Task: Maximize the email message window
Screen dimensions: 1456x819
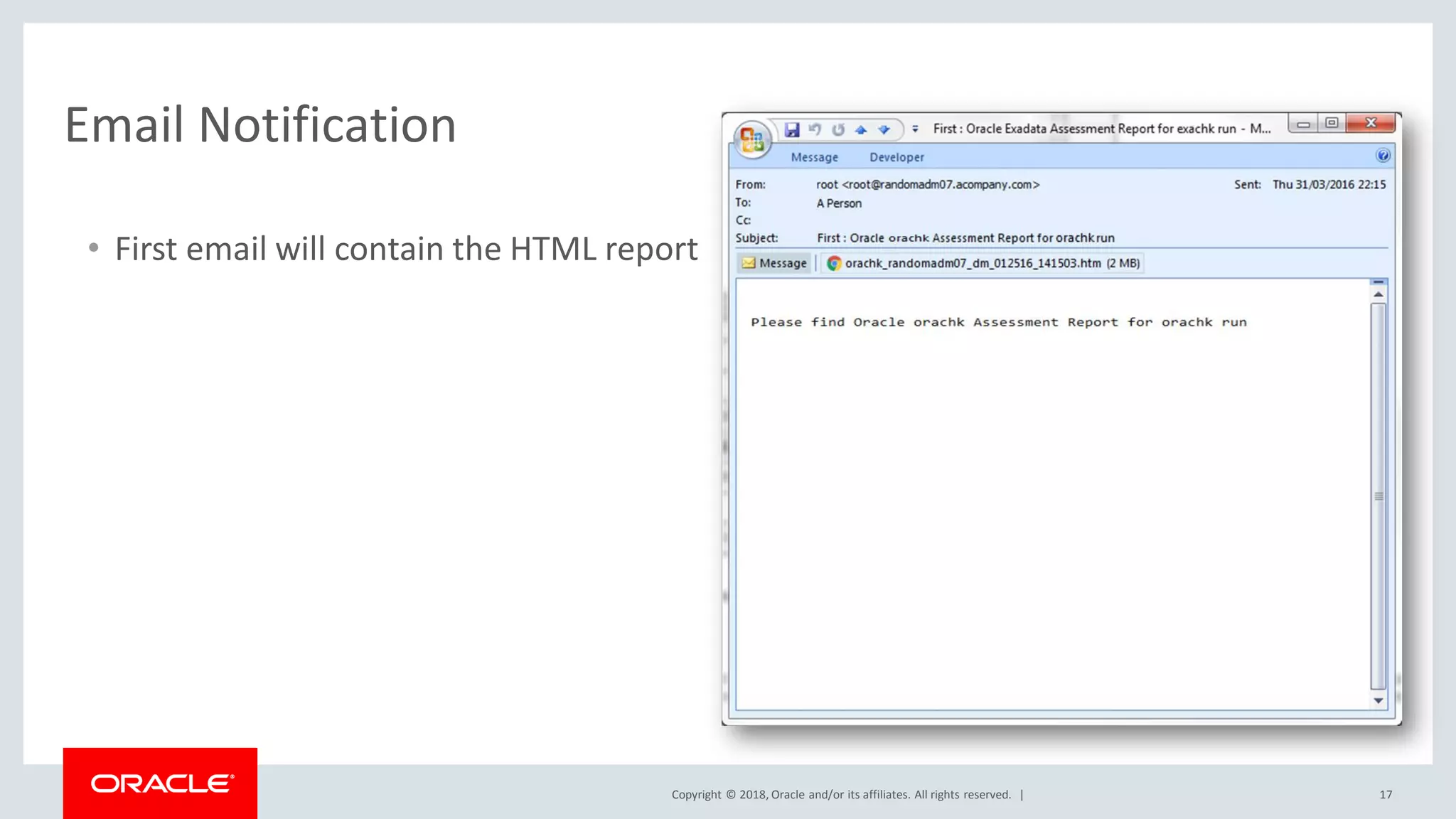Action: [x=1332, y=123]
